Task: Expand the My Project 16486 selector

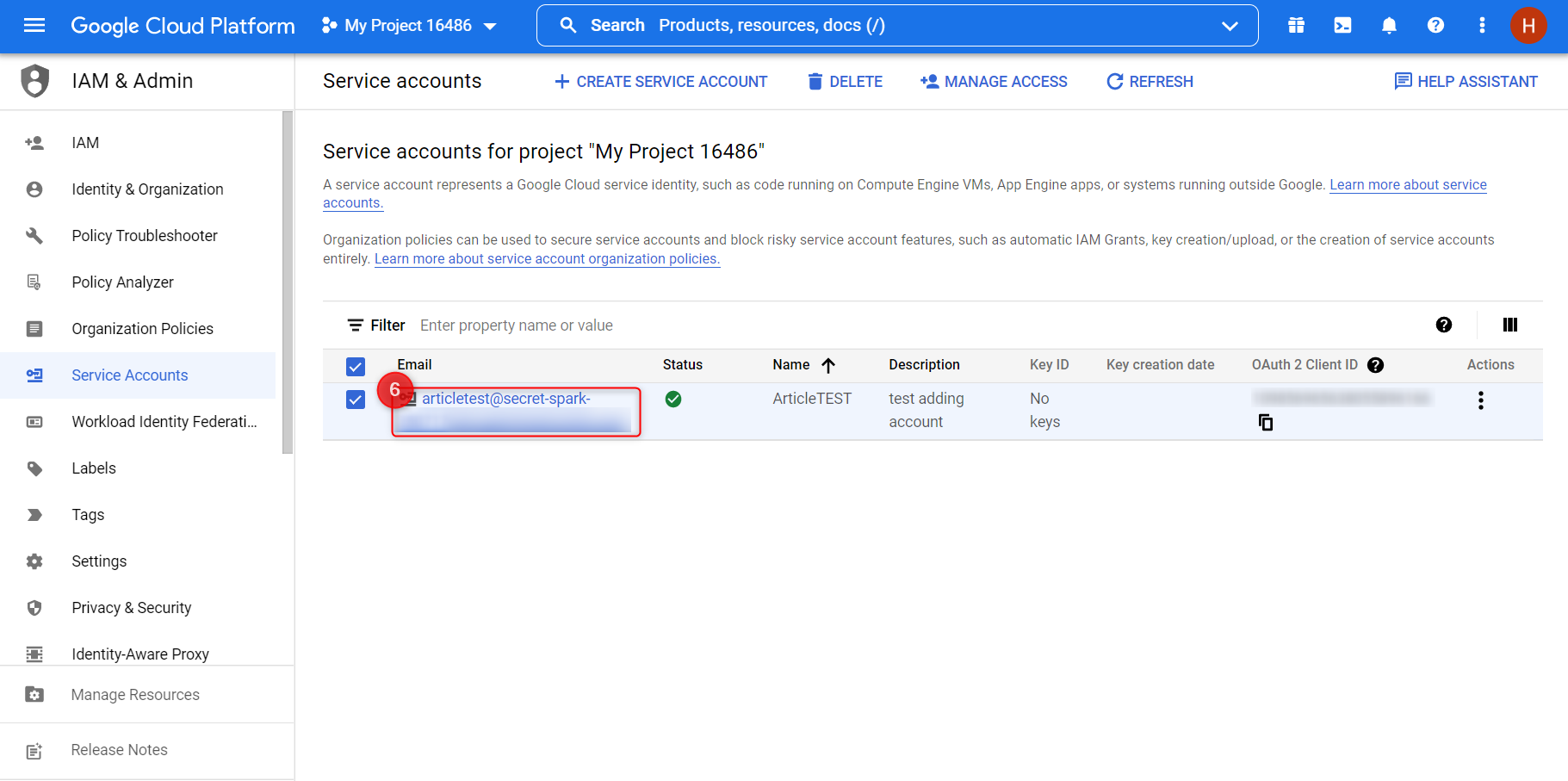Action: coord(409,26)
